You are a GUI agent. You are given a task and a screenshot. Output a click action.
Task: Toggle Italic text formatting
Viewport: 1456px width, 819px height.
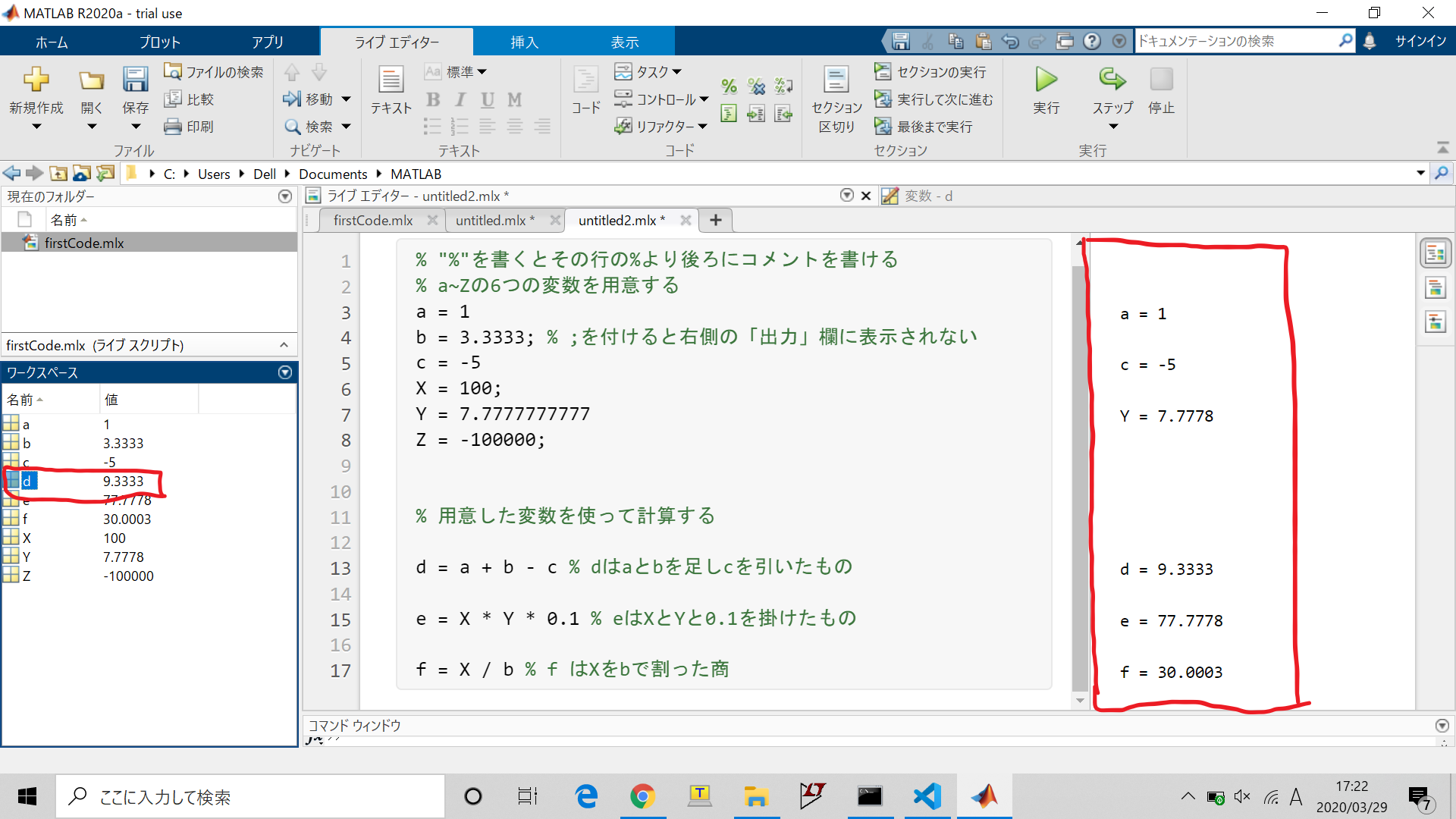coord(460,99)
